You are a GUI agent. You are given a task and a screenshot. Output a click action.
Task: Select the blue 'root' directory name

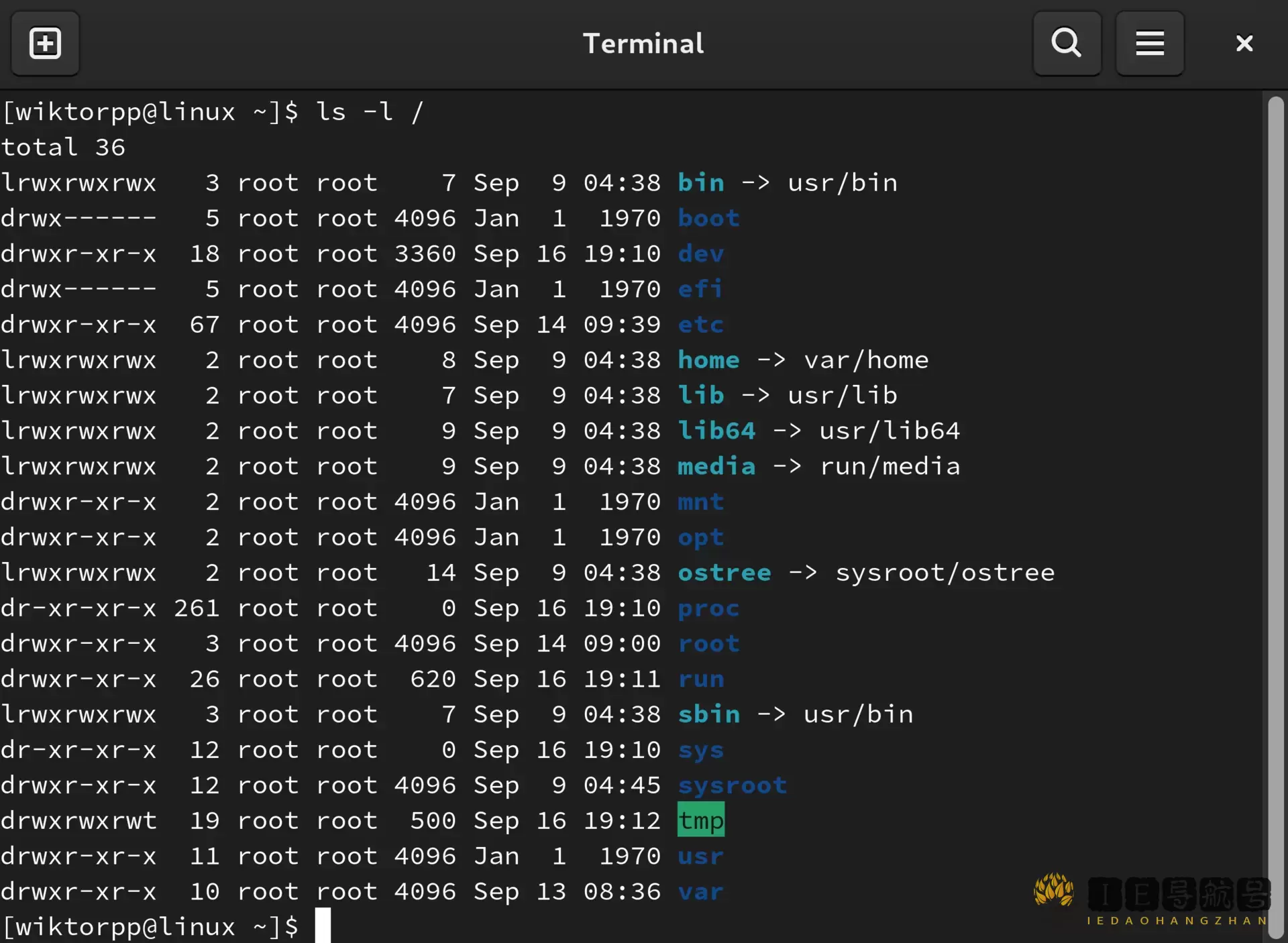coord(708,644)
